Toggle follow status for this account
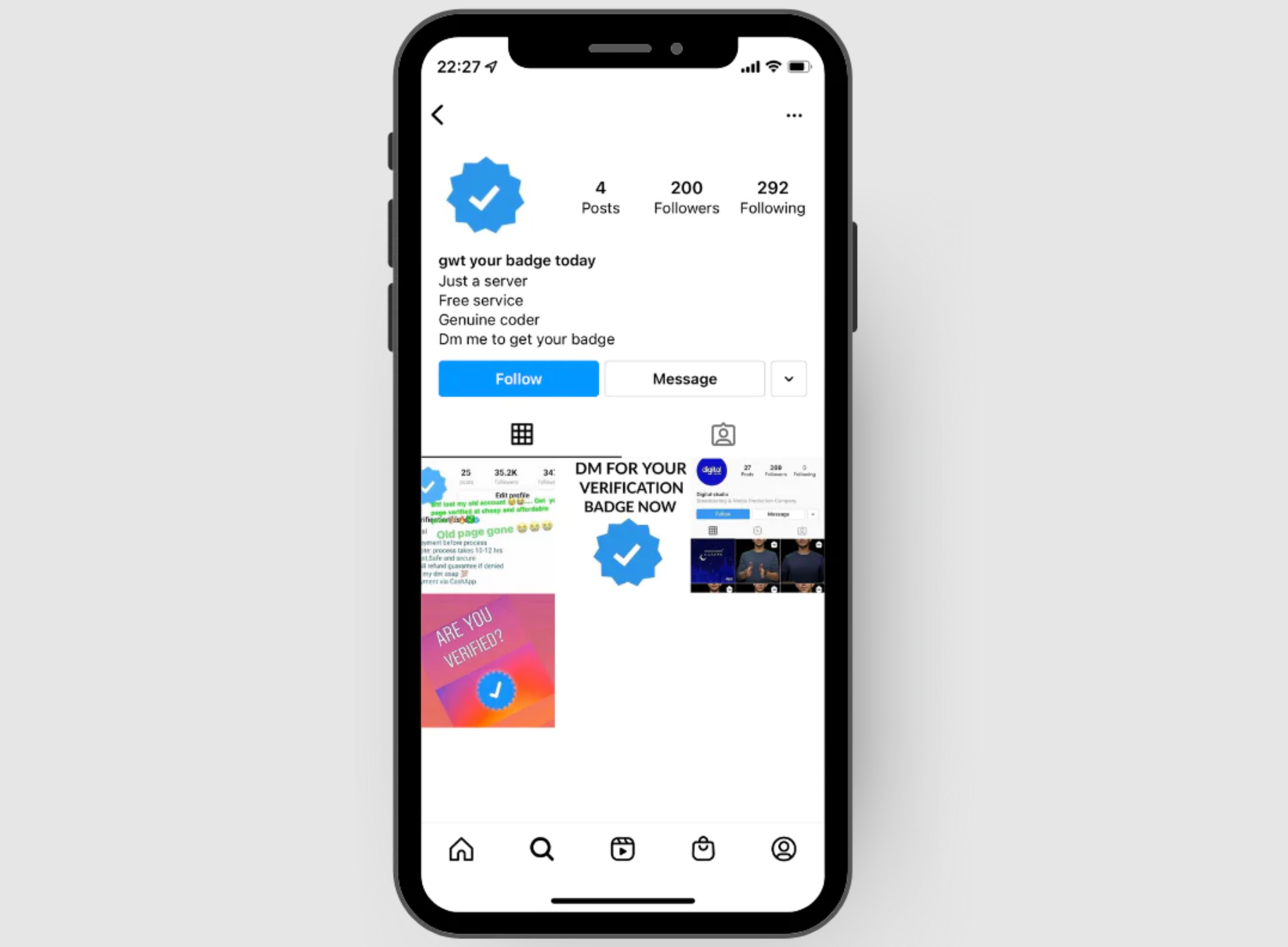1288x947 pixels. [x=519, y=378]
